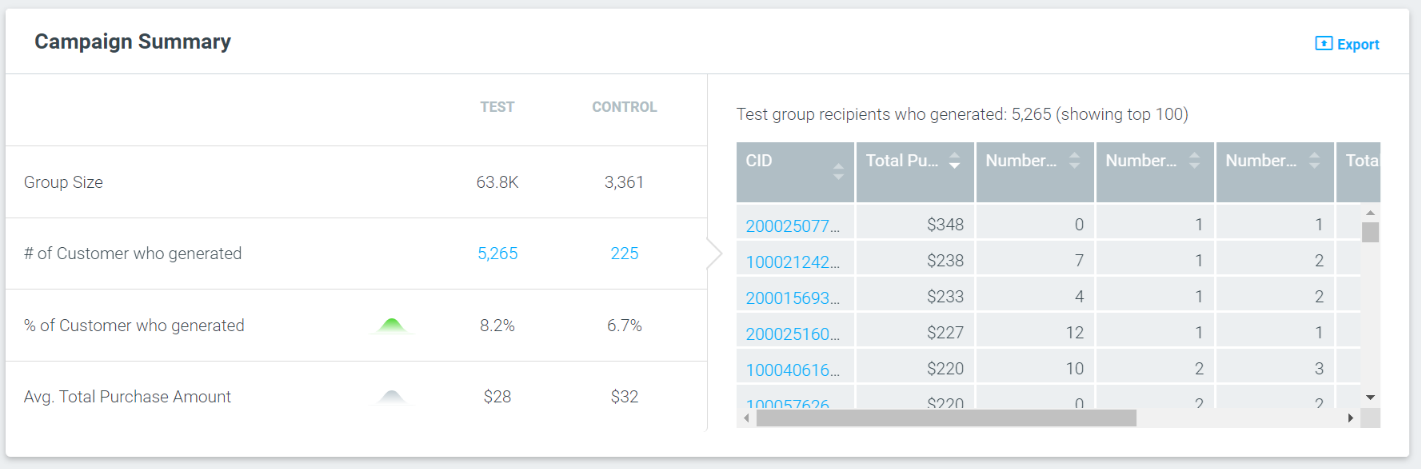Click the vertical scrollbar up arrow
This screenshot has width=1421, height=469.
click(x=1370, y=213)
